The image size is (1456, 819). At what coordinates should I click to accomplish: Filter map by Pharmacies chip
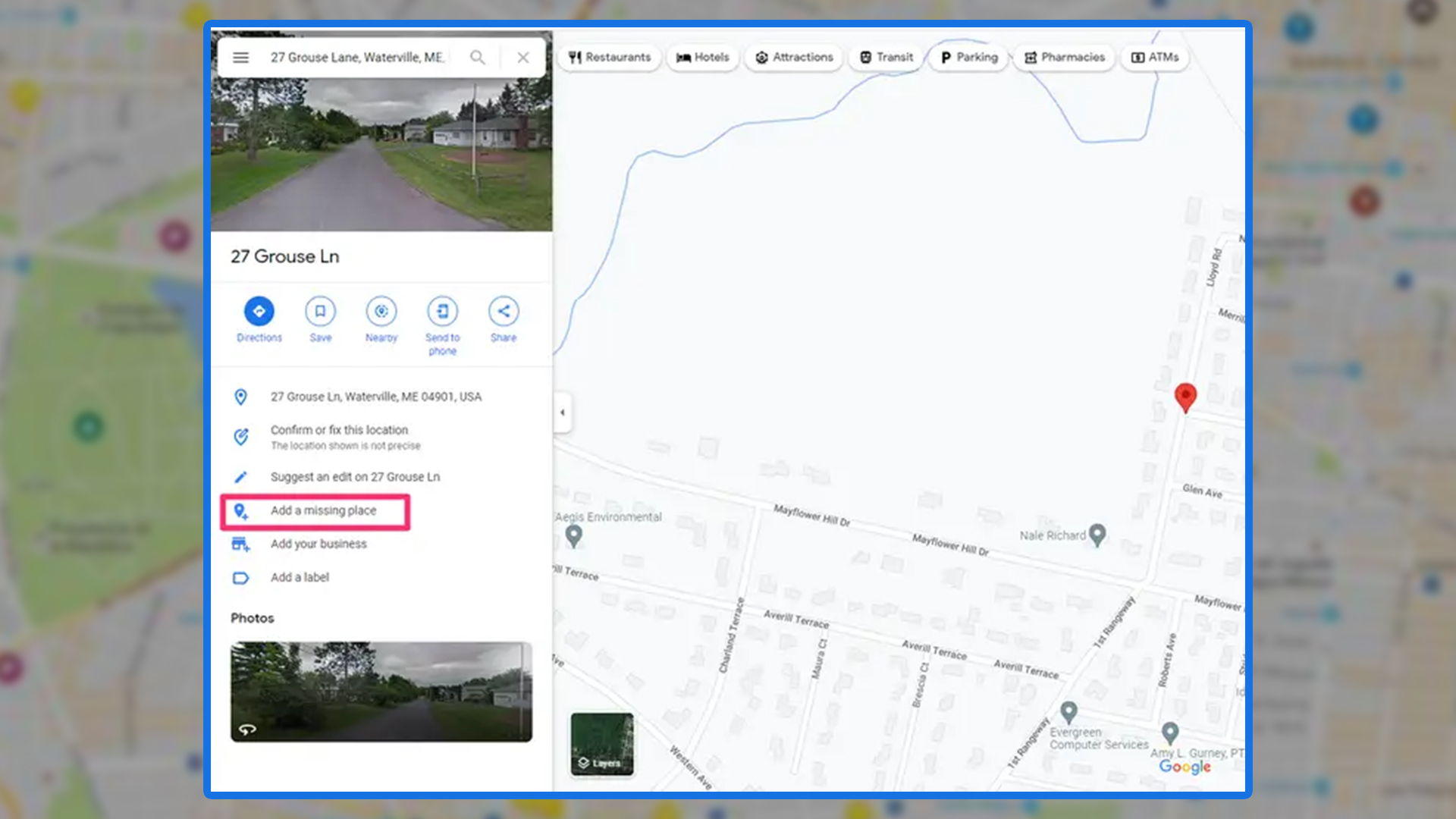click(1064, 58)
